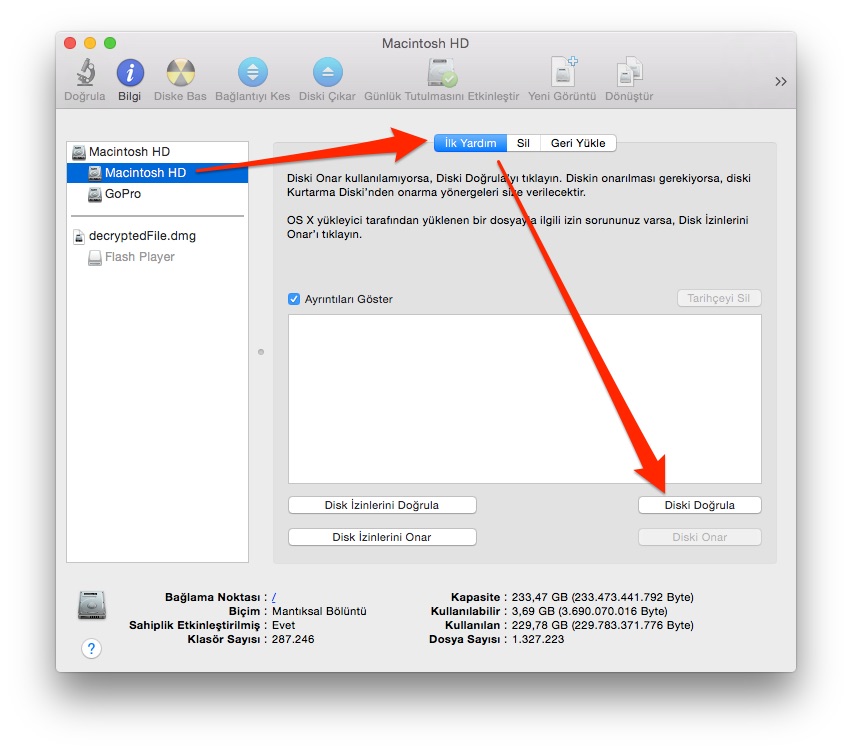Viewport: 852px width, 752px height.
Task: Switch to the Sil tab
Action: [523, 143]
